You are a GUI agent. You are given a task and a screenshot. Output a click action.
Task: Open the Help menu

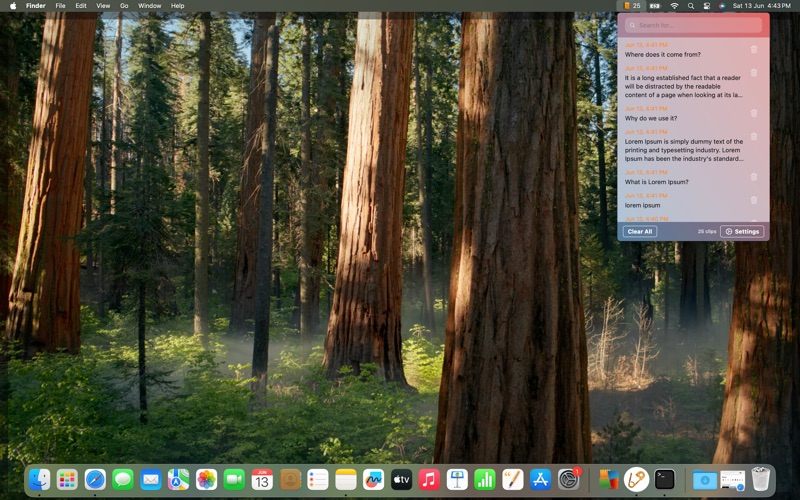178,6
